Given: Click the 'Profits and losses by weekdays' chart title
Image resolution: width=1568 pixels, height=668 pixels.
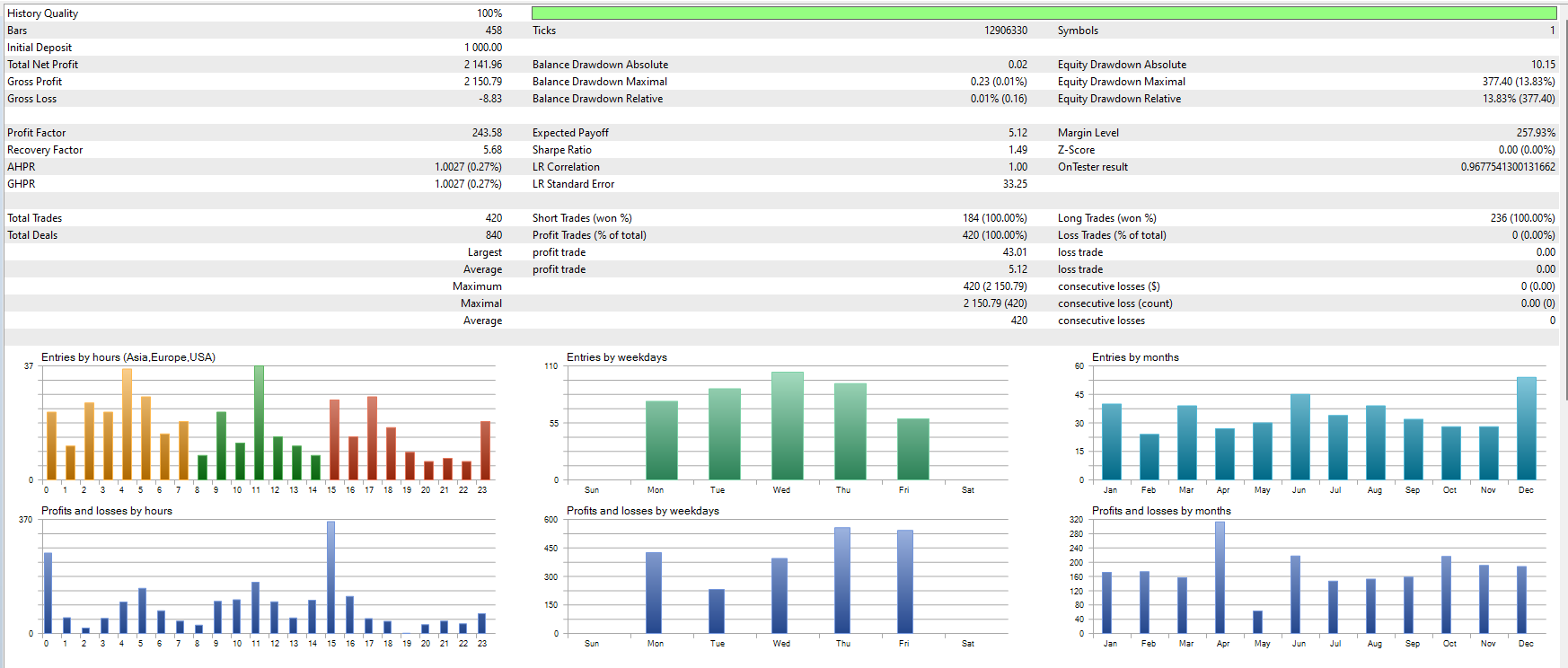Looking at the screenshot, I should tap(643, 511).
